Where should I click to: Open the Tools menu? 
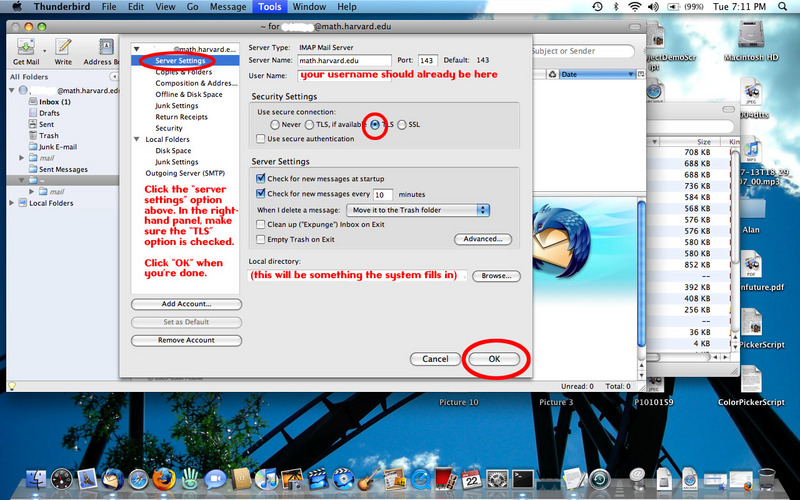pos(269,6)
